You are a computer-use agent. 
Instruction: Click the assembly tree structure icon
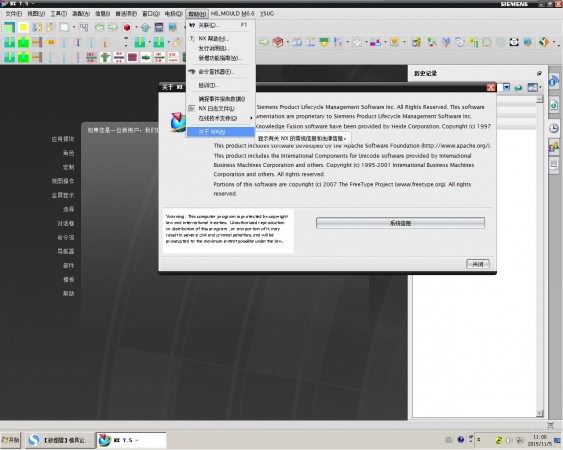coord(84,27)
